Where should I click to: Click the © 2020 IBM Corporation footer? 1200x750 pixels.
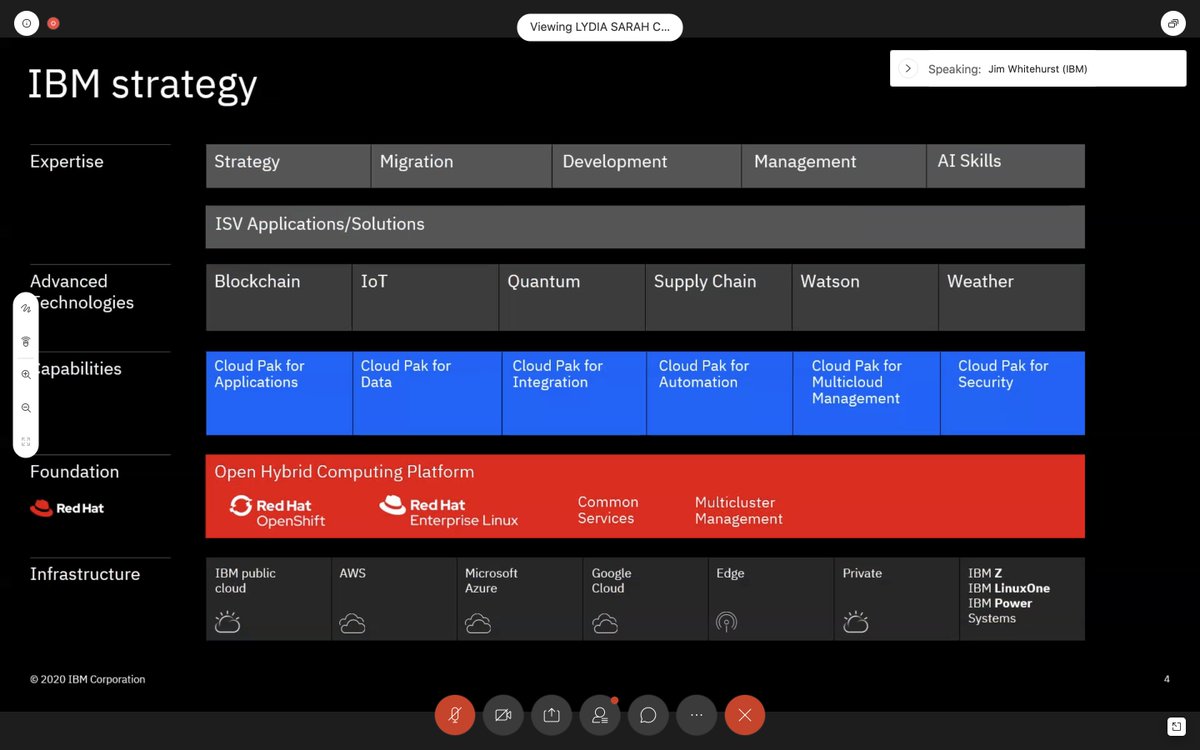click(x=88, y=680)
